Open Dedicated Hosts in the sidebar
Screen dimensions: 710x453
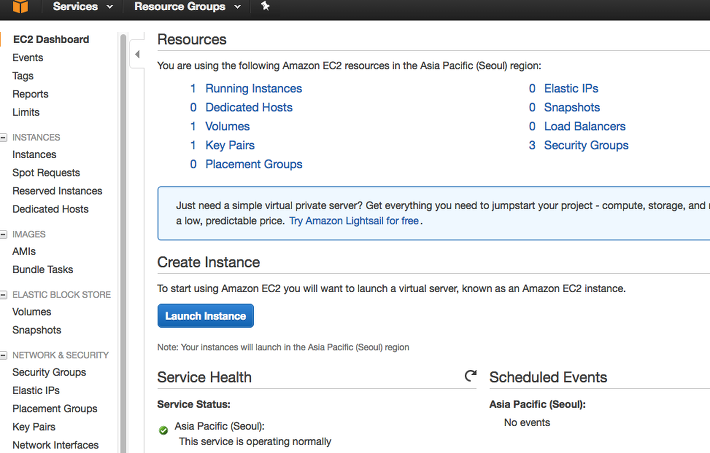click(50, 209)
